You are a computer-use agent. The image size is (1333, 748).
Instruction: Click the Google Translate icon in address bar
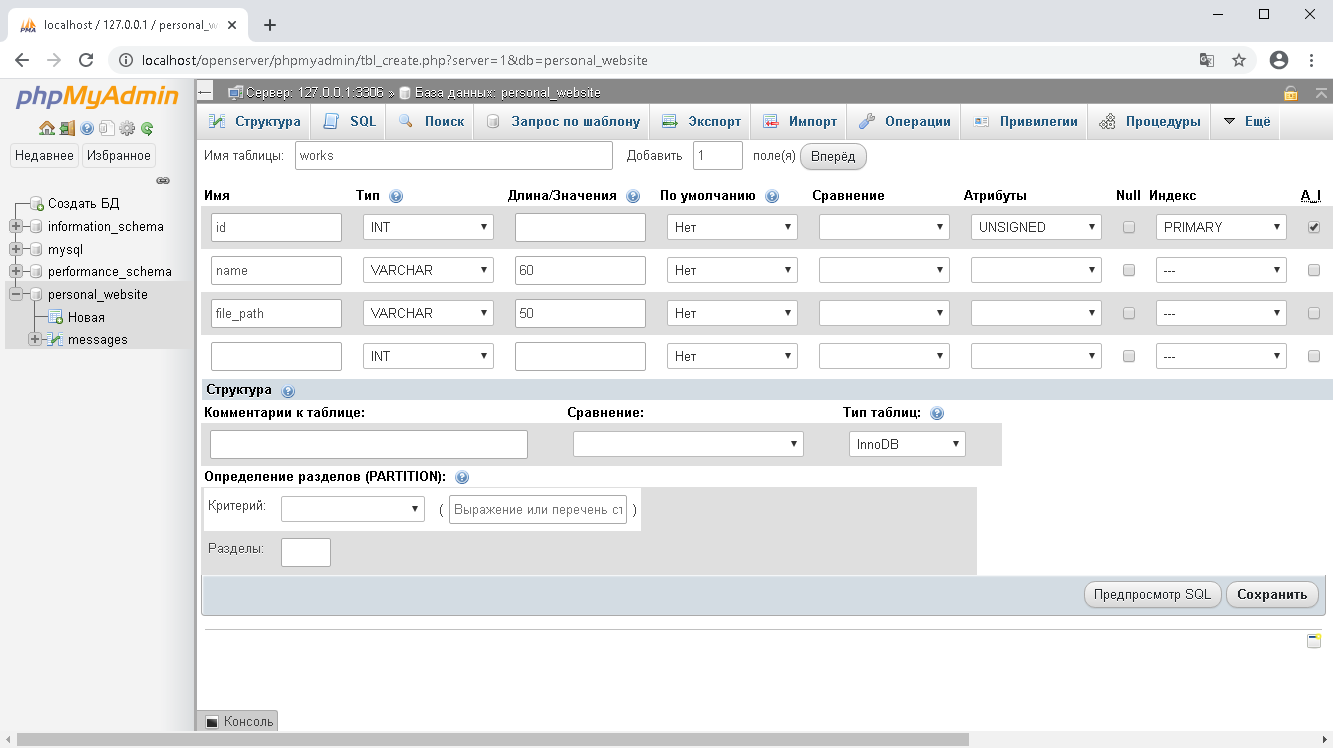tap(1207, 60)
